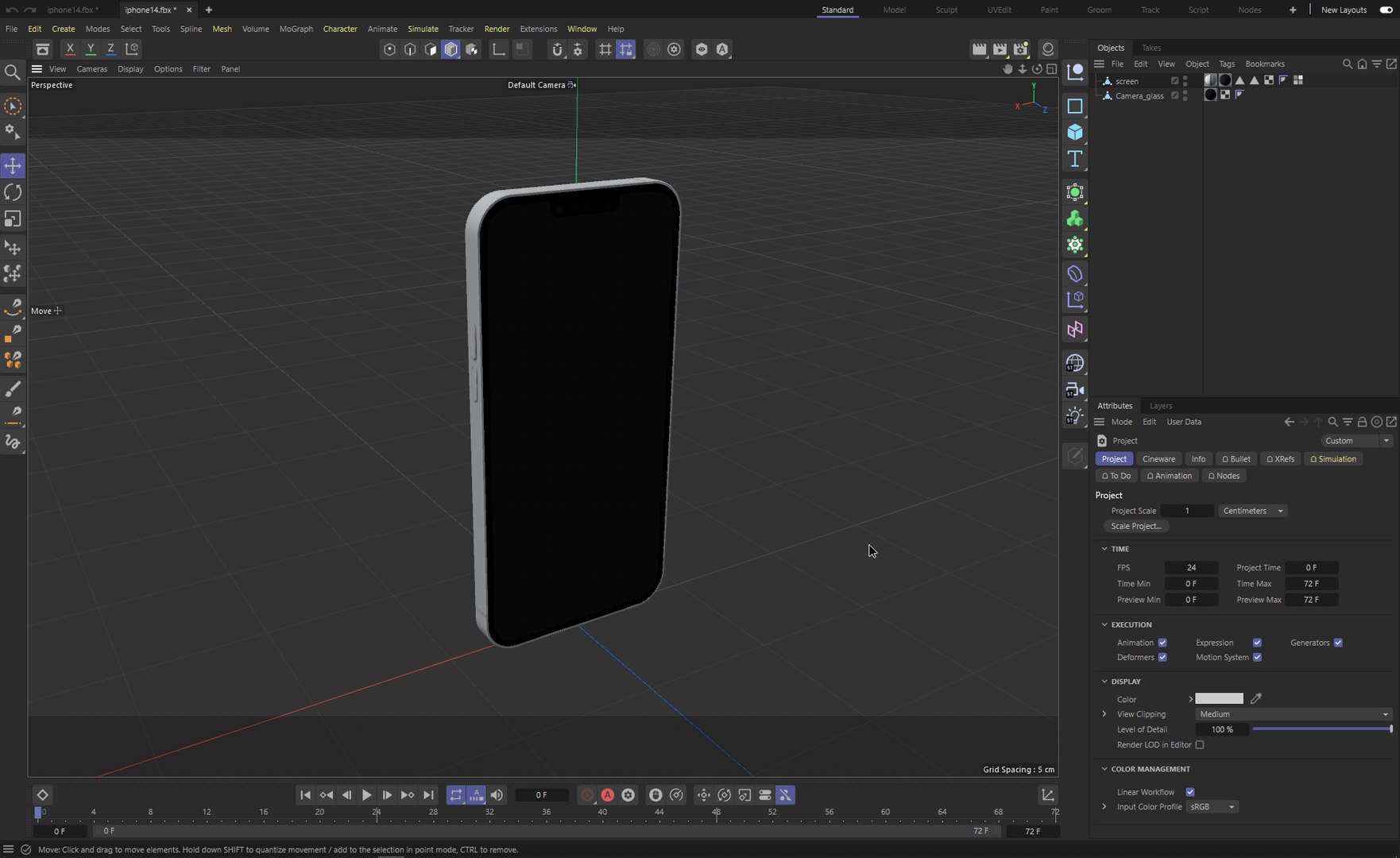Open eyedropper color picker for Display Color
Image resolution: width=1400 pixels, height=858 pixels.
[1256, 699]
